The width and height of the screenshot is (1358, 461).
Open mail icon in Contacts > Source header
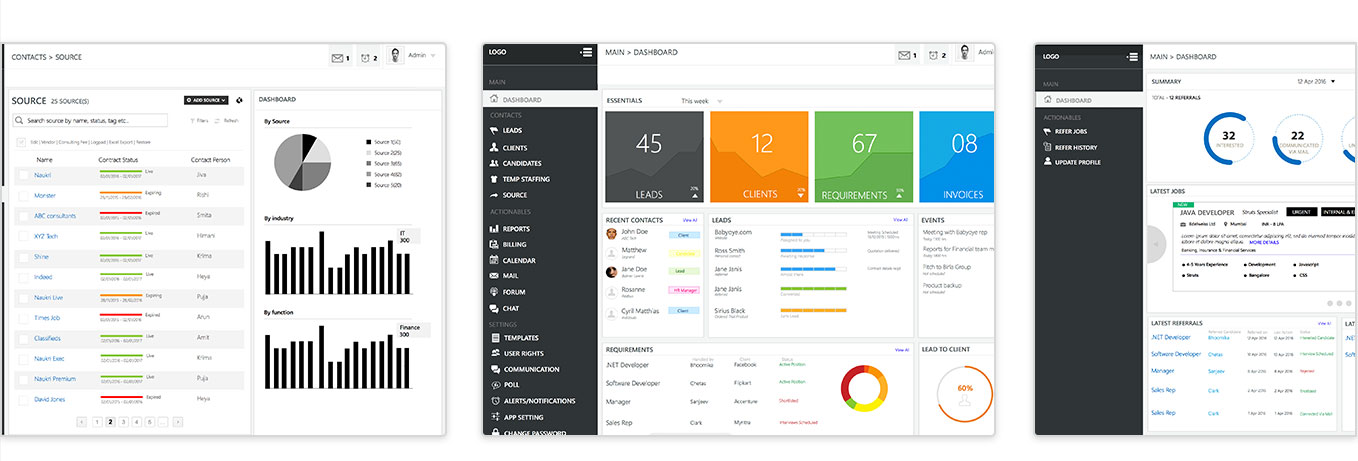coord(336,58)
